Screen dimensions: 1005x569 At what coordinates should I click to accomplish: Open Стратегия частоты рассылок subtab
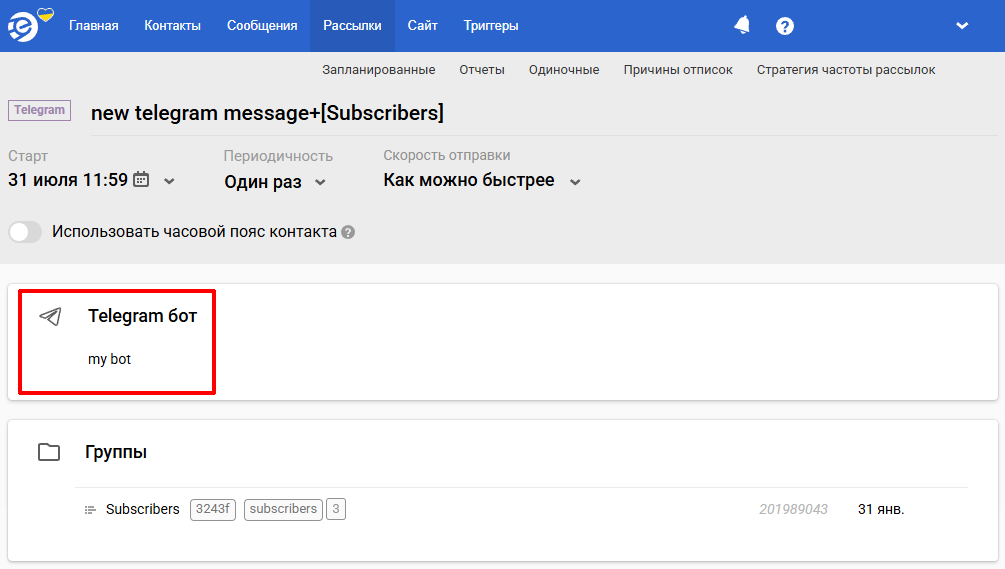[846, 70]
